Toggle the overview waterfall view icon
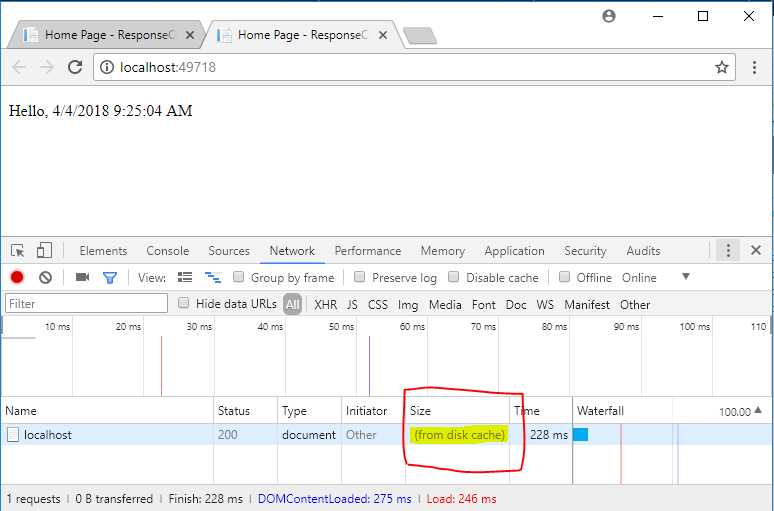 [213, 277]
